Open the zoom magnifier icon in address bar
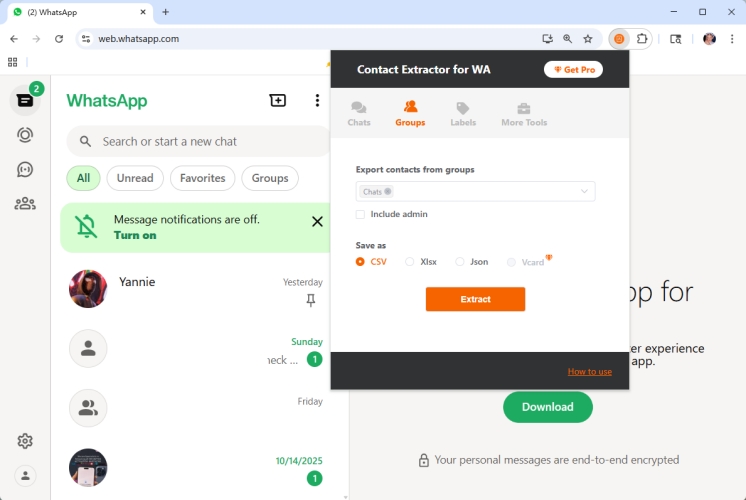 568,39
